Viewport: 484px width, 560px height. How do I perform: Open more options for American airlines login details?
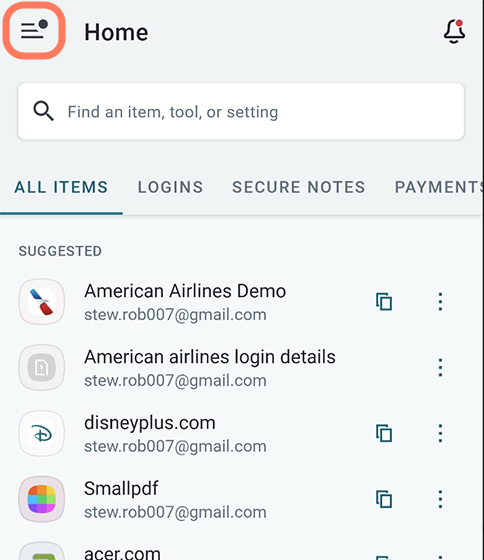[440, 368]
